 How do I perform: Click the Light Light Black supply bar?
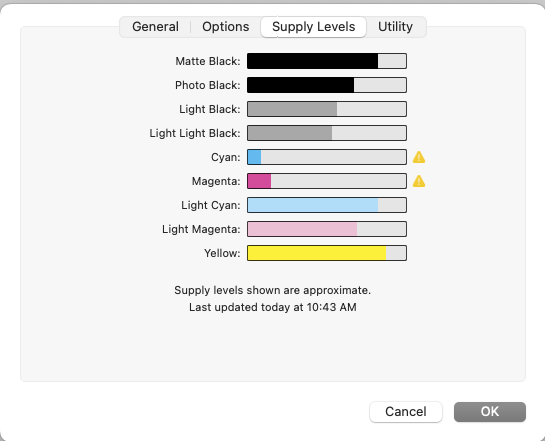tap(327, 133)
